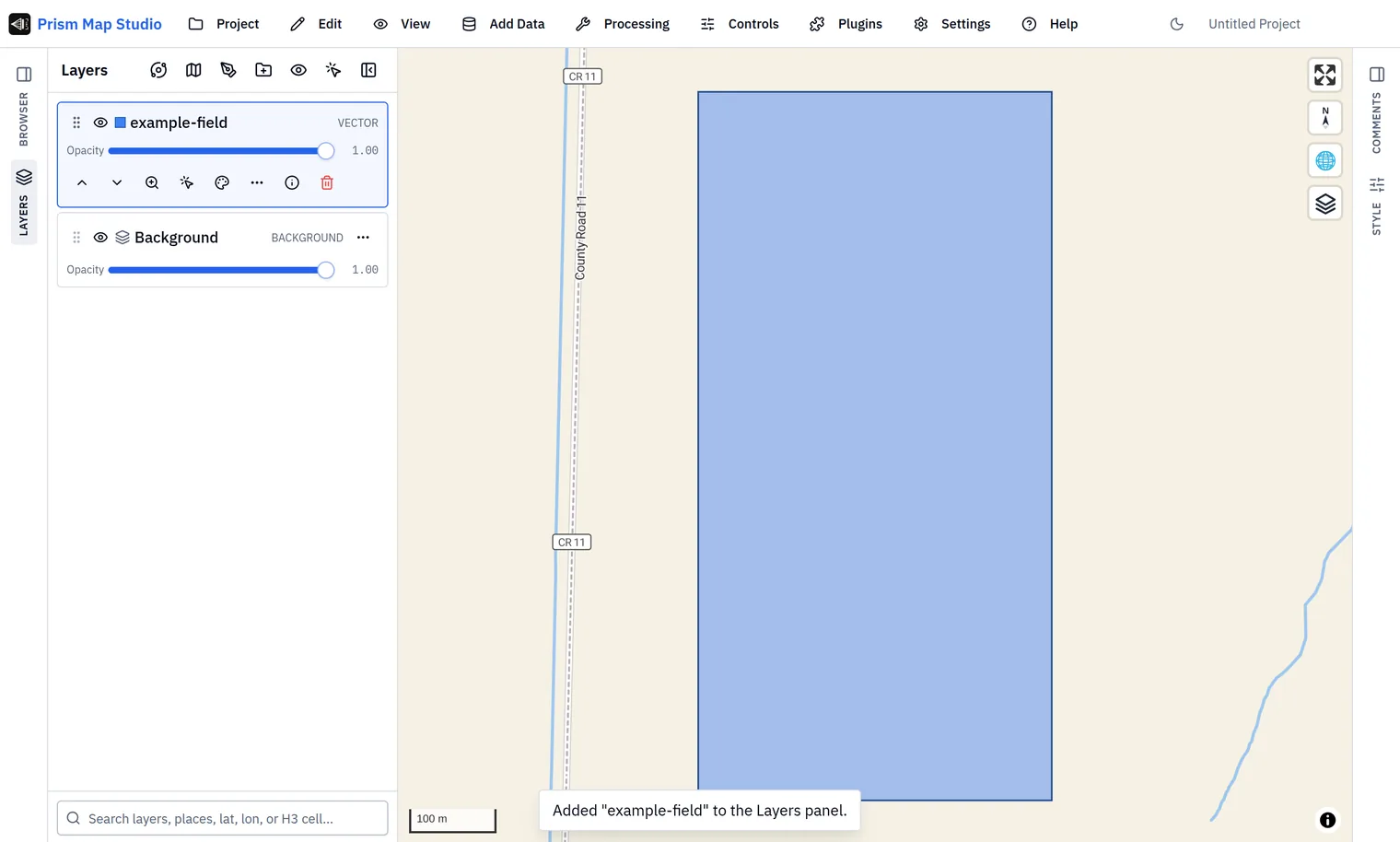Click the Untitled Project title
Viewport: 1400px width, 842px height.
click(1254, 24)
